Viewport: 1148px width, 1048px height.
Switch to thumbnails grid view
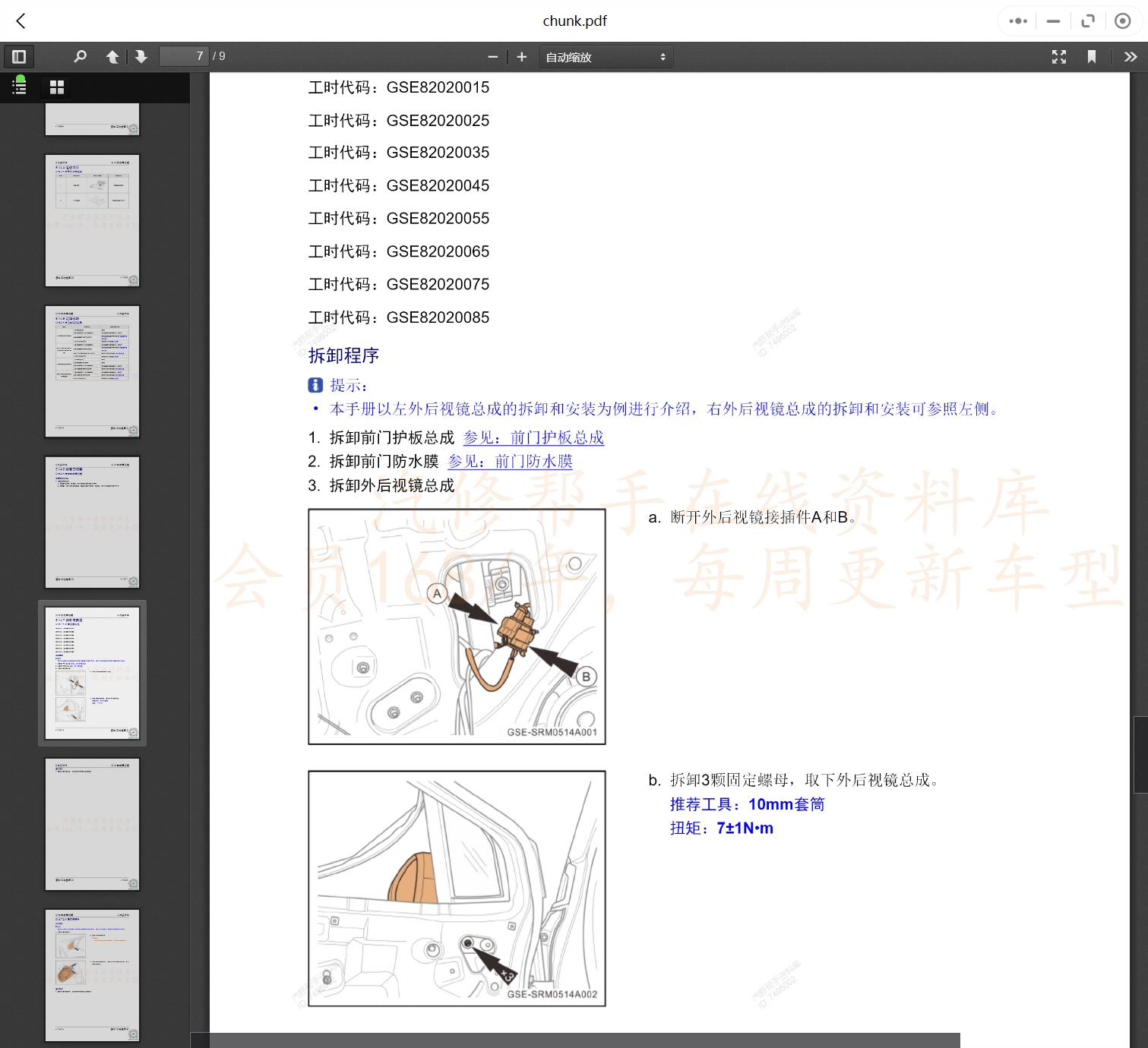tap(57, 87)
